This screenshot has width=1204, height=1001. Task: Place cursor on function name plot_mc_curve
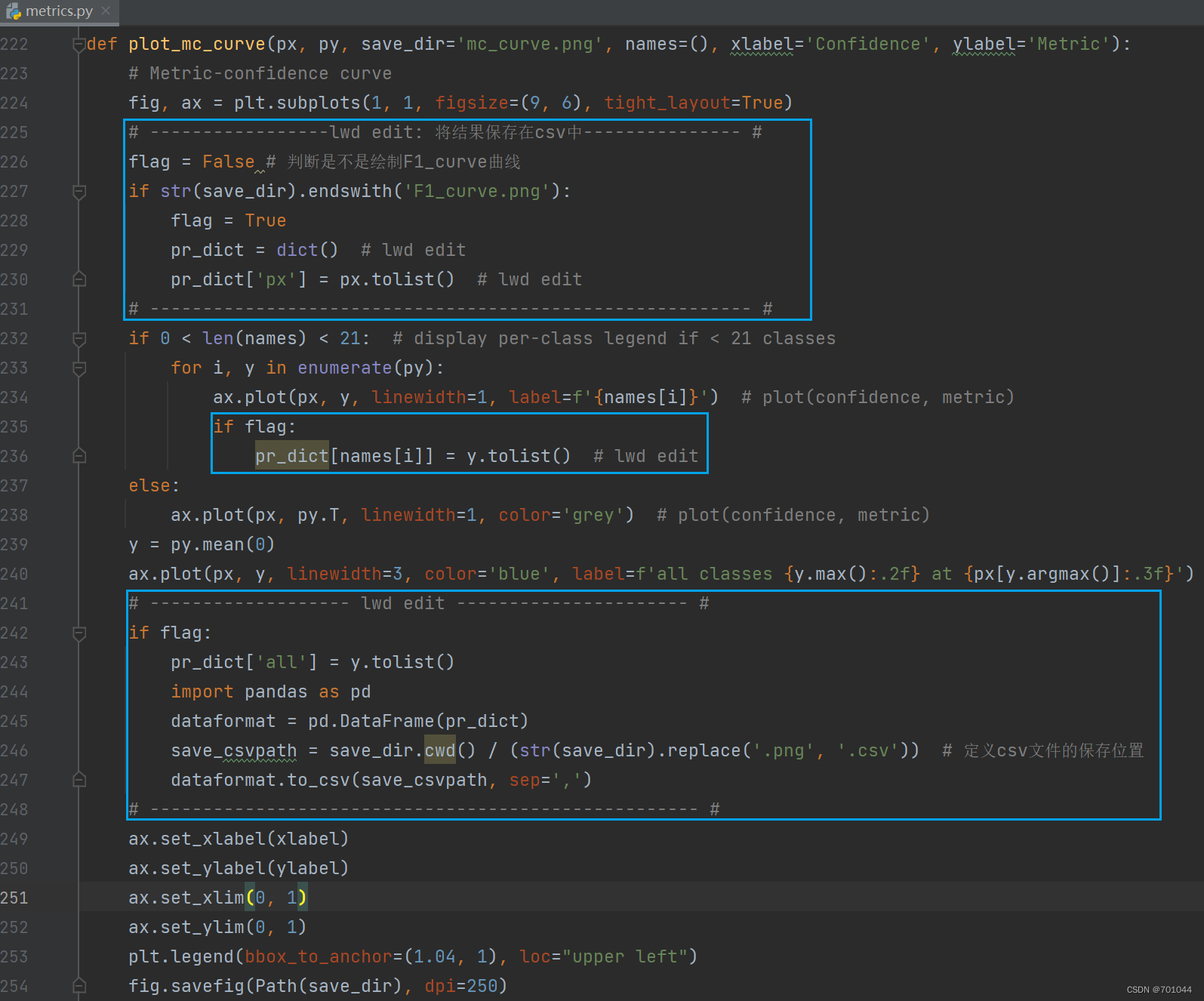click(197, 45)
